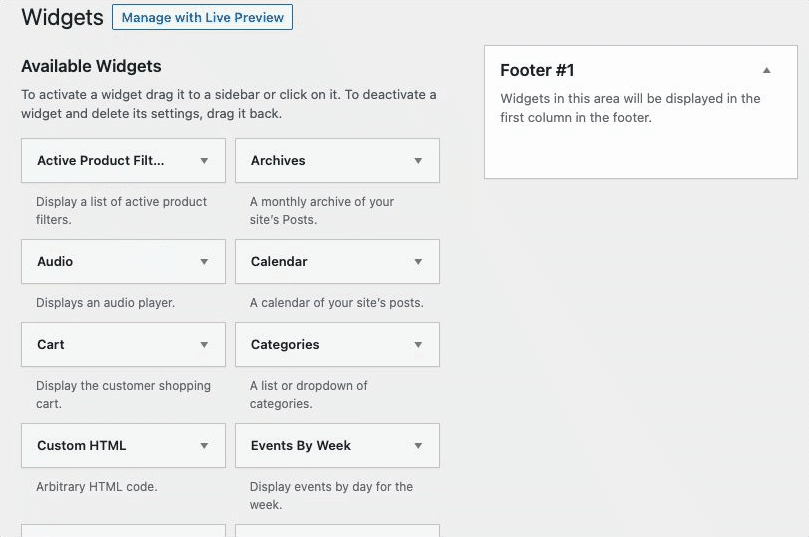
Task: Expand the Cart widget arrow
Action: tap(204, 345)
